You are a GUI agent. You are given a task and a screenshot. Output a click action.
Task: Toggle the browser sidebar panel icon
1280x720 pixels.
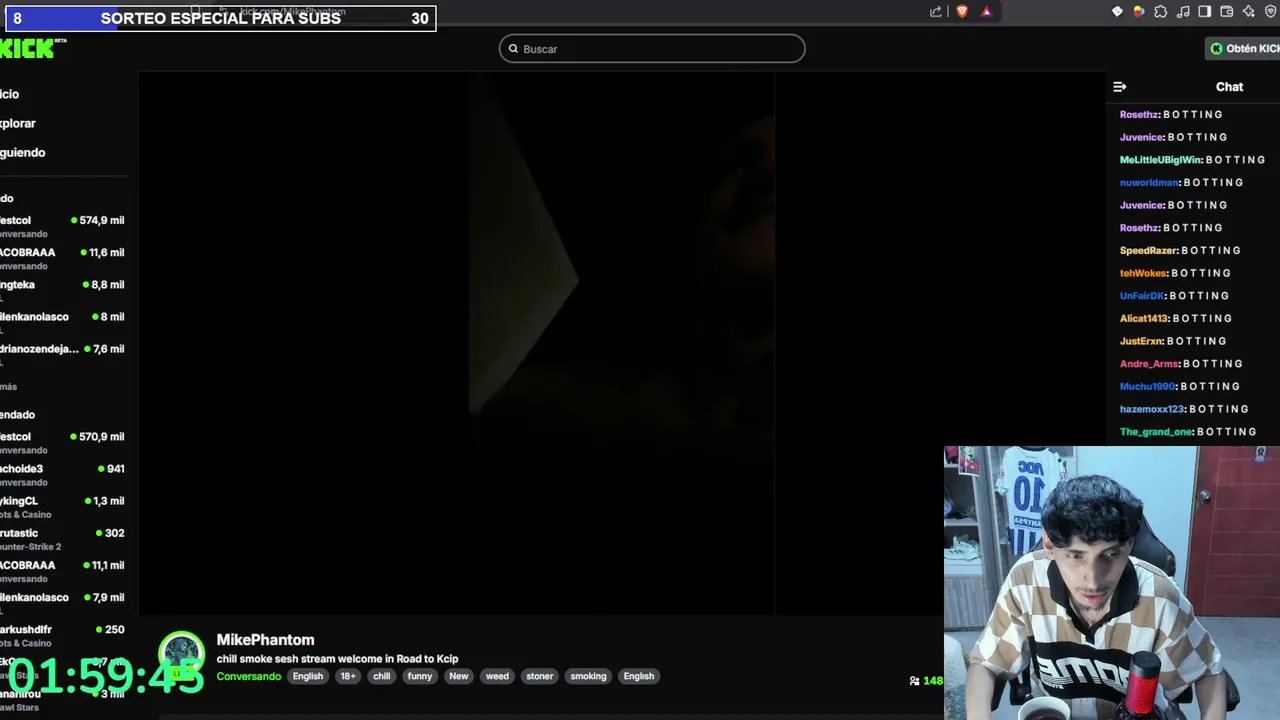click(x=1205, y=12)
